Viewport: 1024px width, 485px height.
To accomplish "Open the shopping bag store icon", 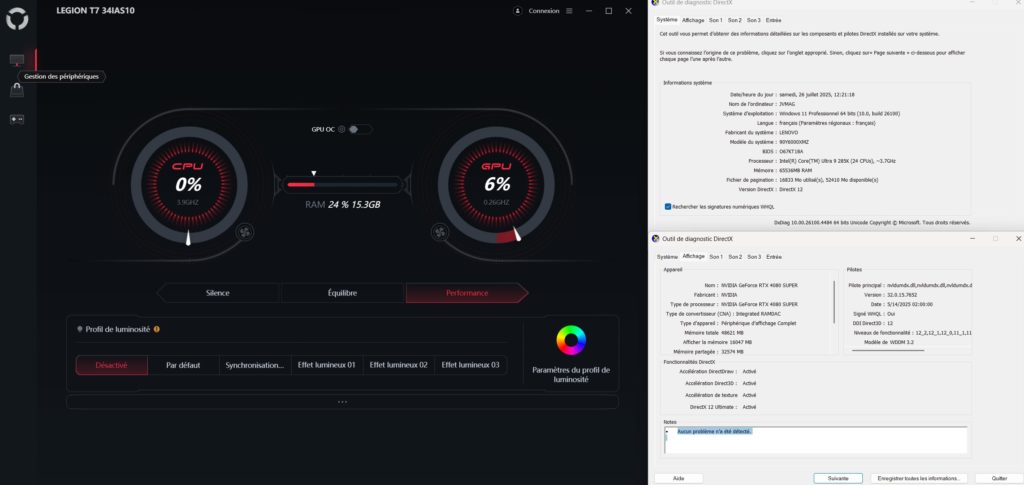I will pyautogui.click(x=17, y=90).
